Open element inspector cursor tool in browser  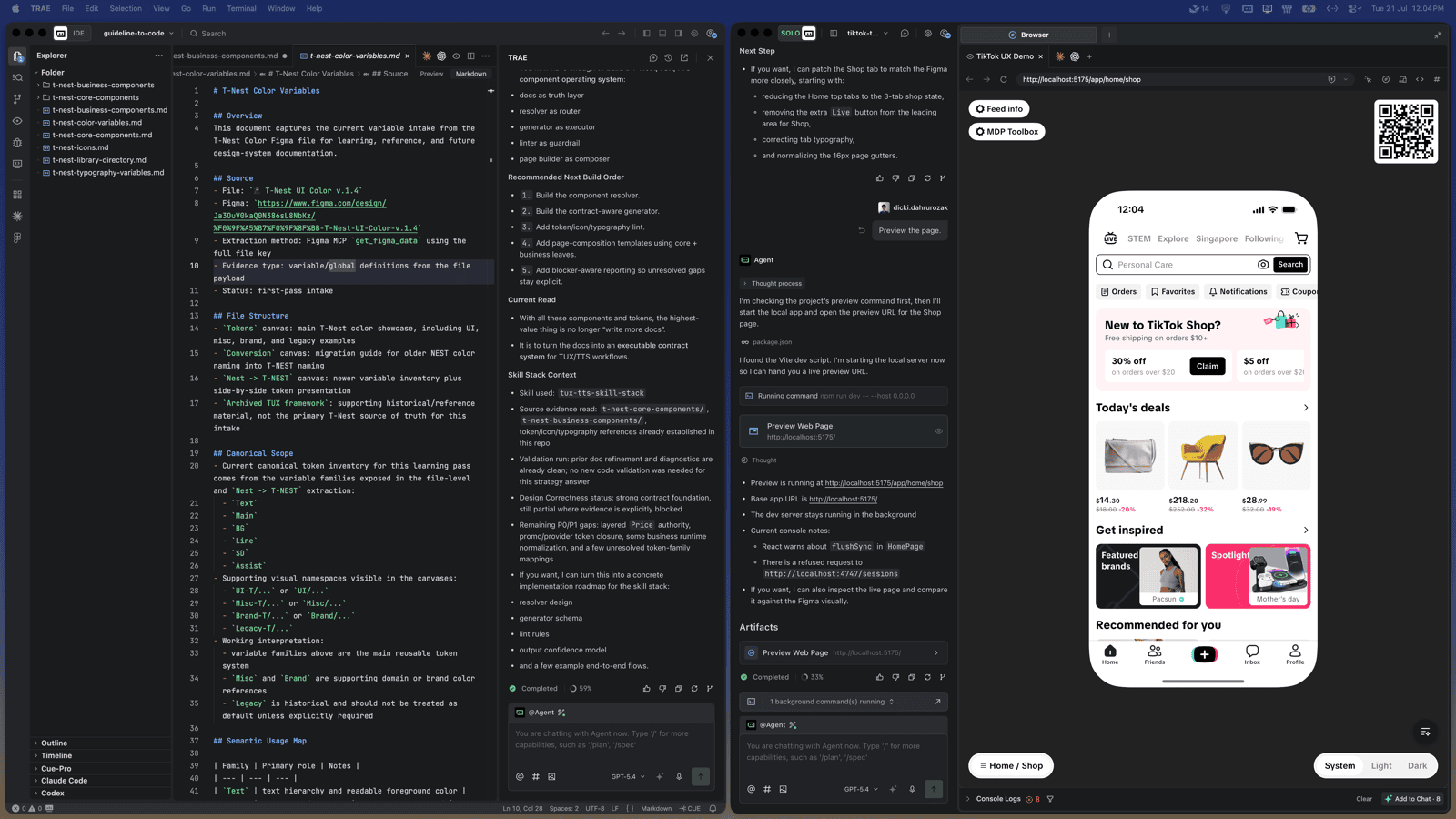1368,79
